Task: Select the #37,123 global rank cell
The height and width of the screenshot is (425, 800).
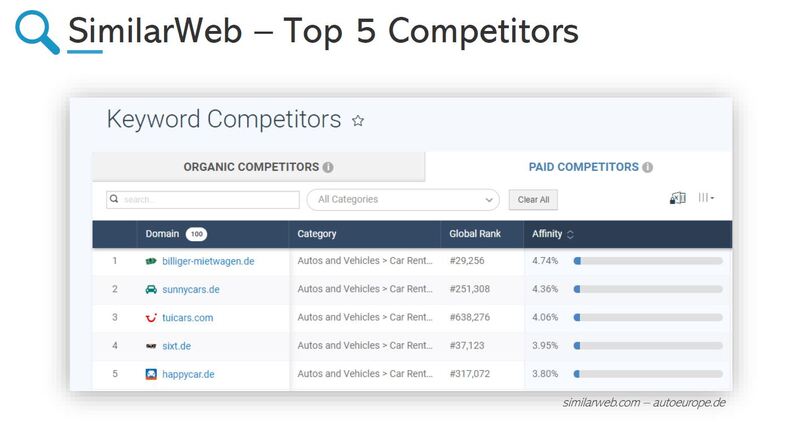Action: [x=467, y=345]
